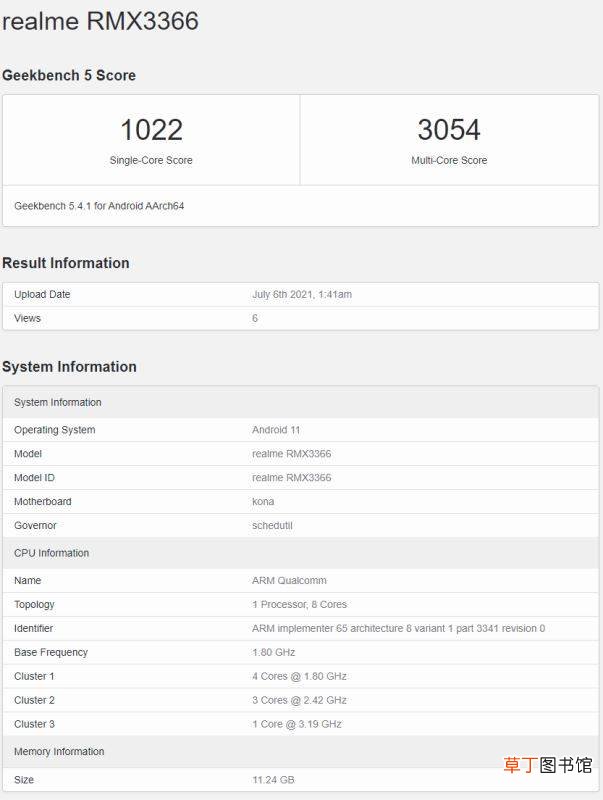Screen dimensions: 603x800
Task: Select the '1 Core @ 3.19 GHz' value
Action: click(x=297, y=724)
